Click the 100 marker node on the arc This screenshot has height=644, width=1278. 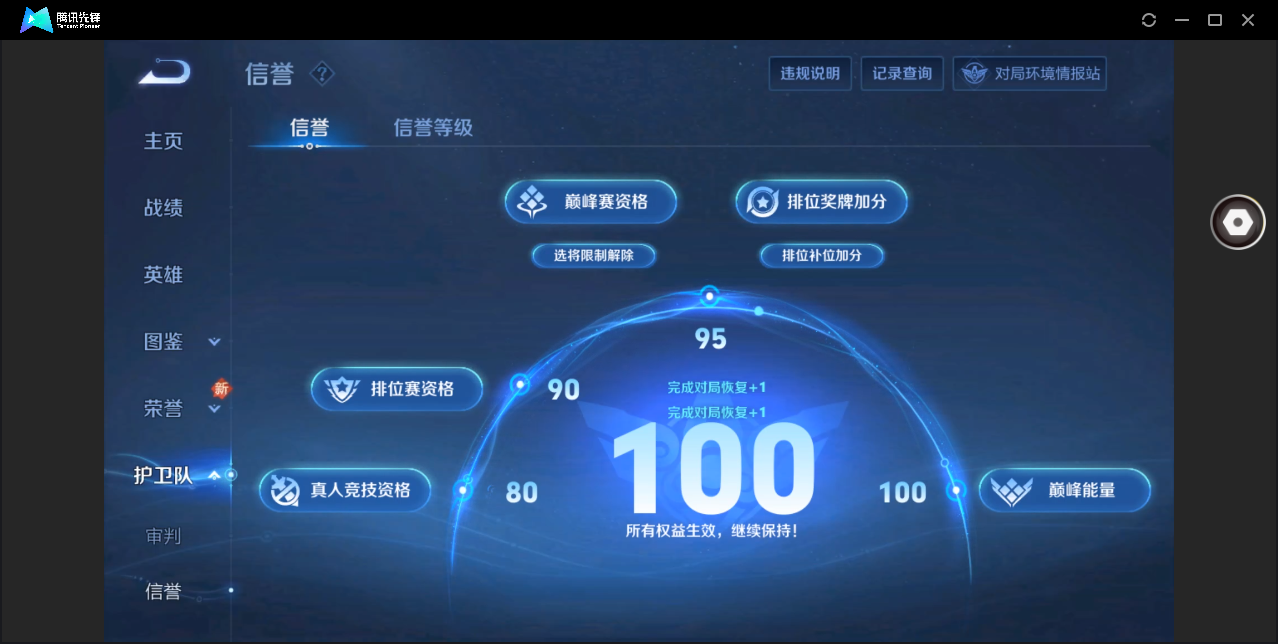956,490
